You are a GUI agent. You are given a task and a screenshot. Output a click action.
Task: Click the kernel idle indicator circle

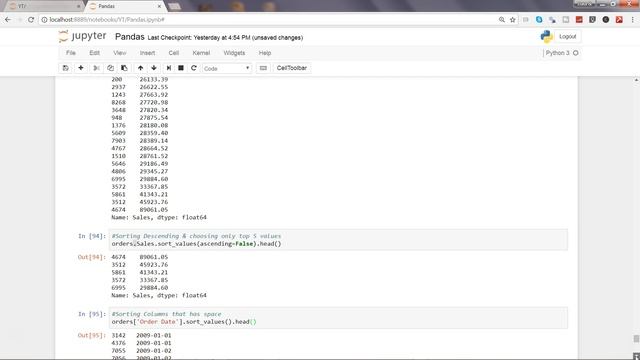tap(576, 53)
